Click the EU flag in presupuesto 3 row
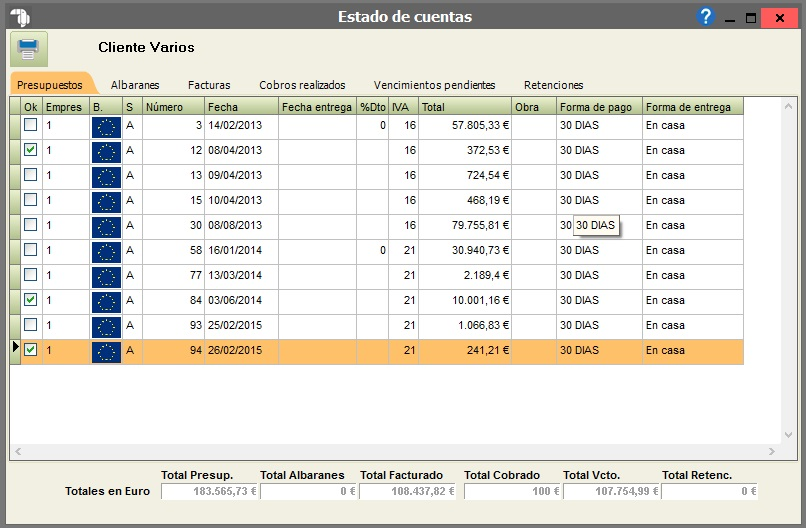Screen dimensions: 806x528 (106, 127)
